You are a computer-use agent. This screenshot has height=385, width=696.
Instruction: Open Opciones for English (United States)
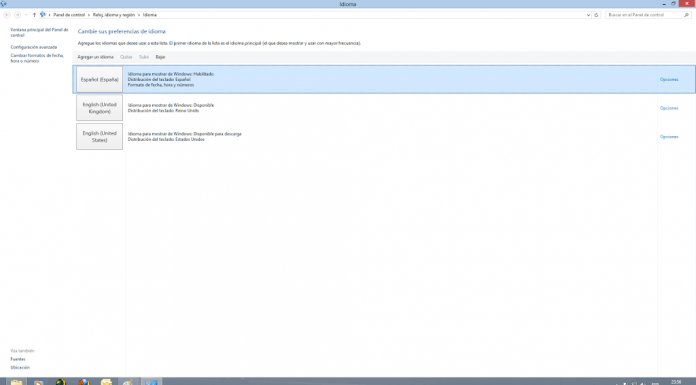(x=669, y=137)
